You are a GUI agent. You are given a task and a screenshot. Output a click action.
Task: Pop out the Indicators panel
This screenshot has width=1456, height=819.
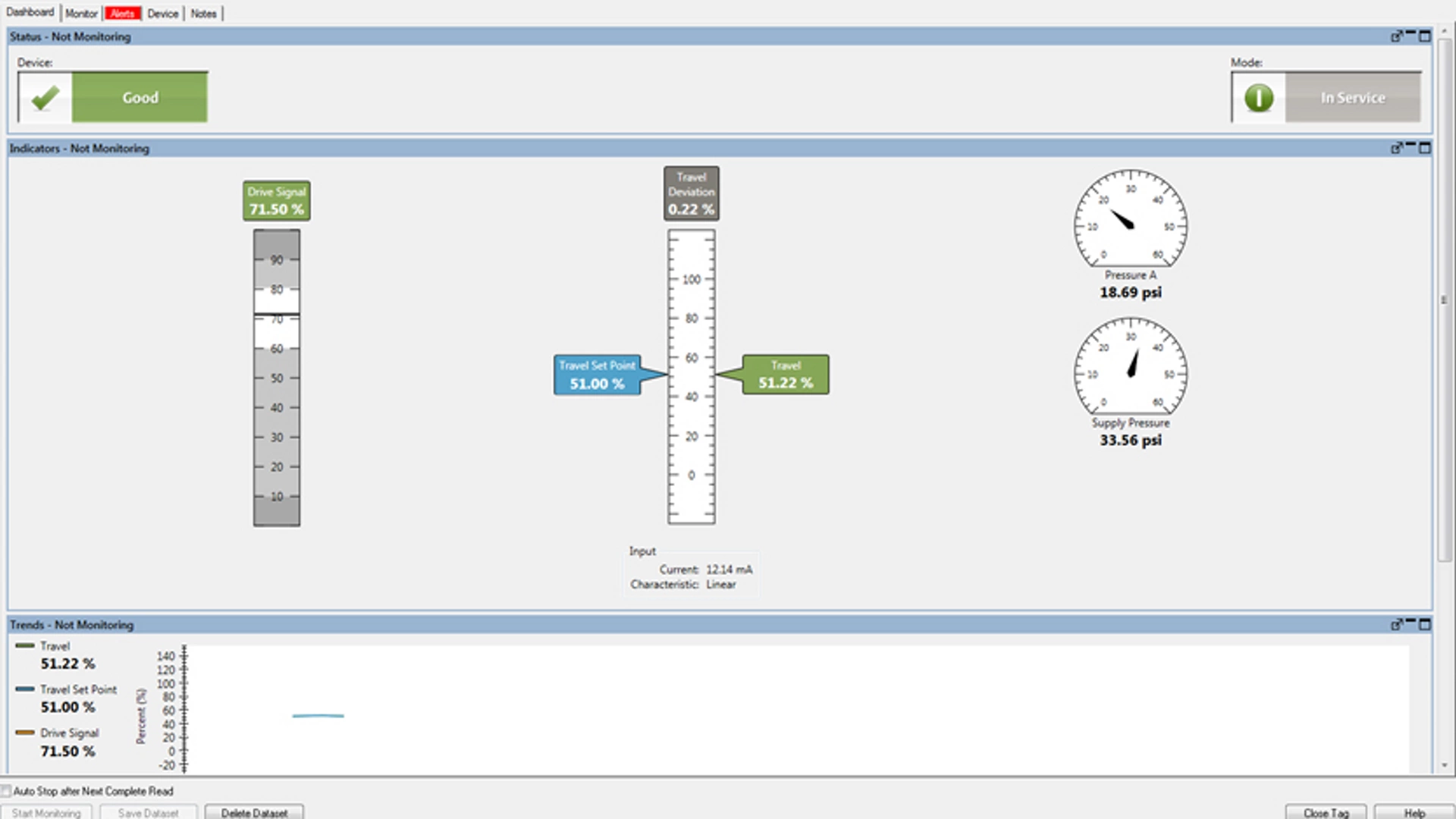coord(1396,149)
